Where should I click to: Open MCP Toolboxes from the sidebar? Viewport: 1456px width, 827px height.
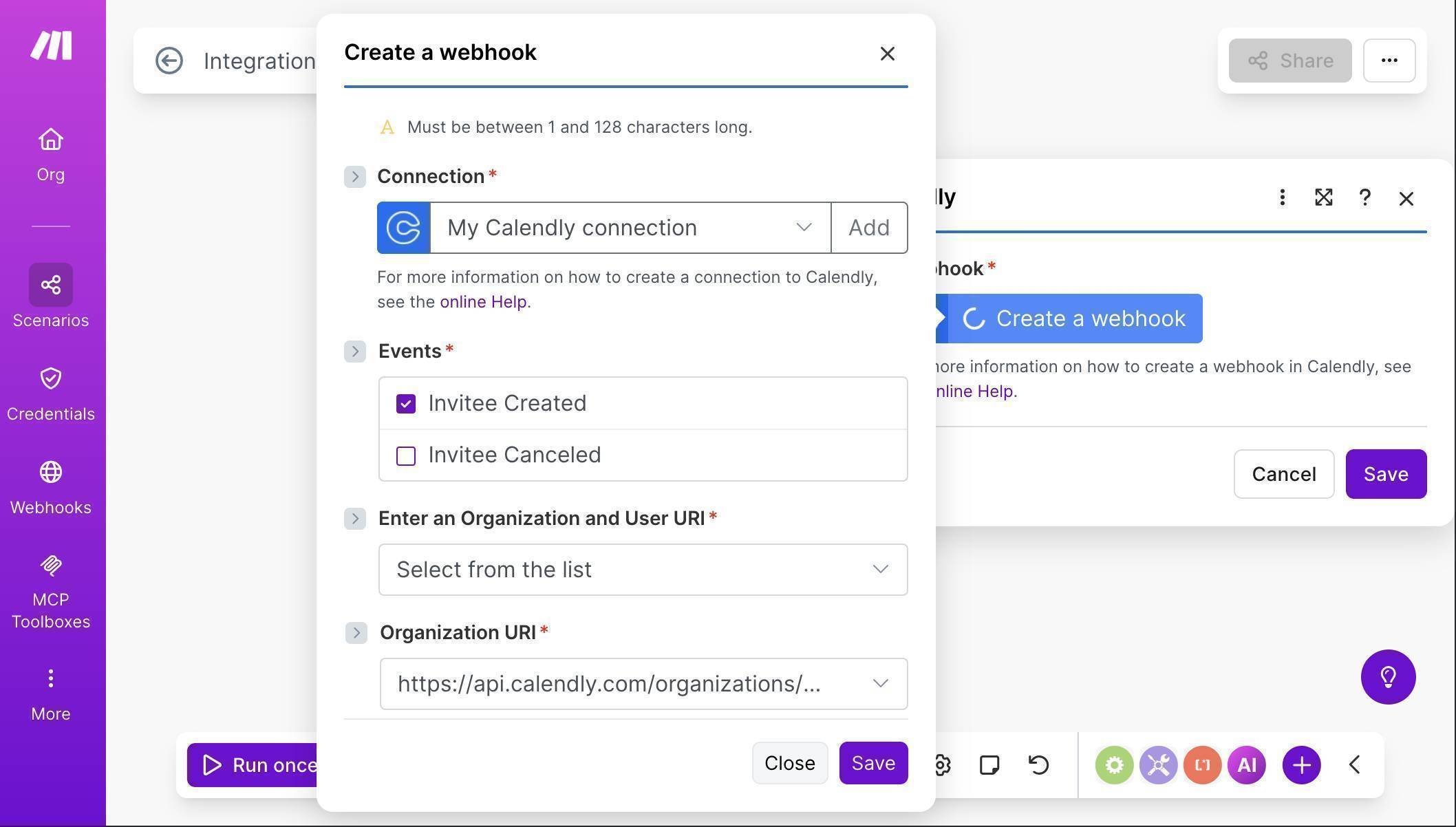[50, 585]
